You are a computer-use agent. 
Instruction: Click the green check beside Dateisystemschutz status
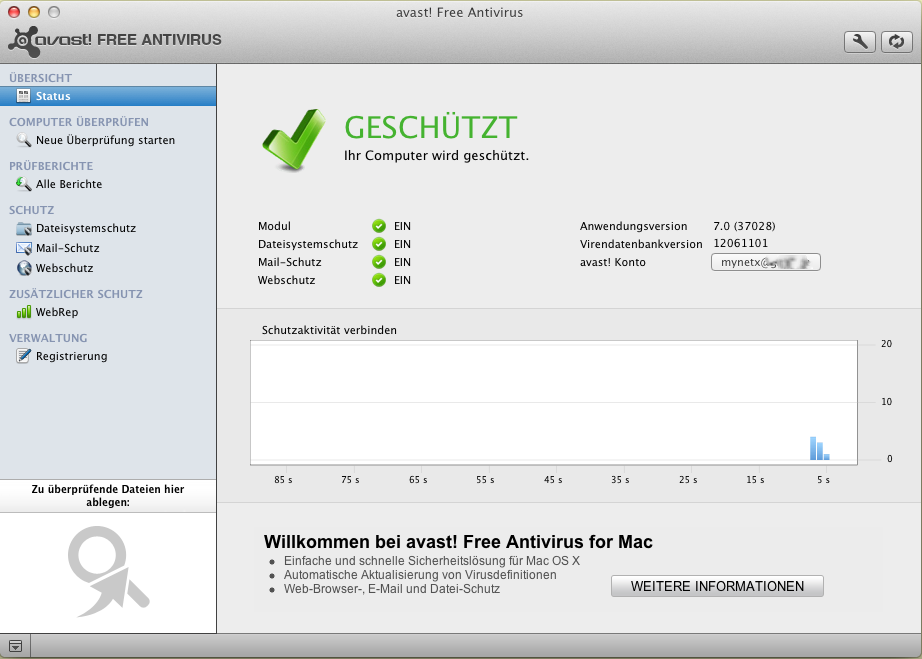379,244
